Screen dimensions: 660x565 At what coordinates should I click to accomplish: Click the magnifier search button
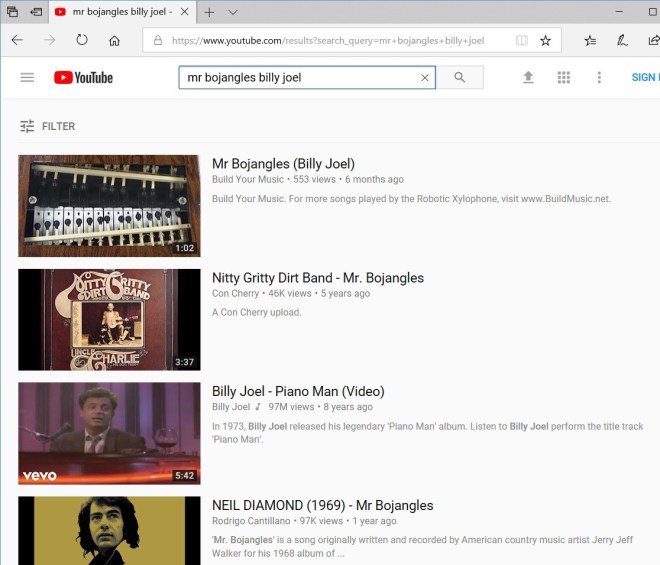click(460, 77)
